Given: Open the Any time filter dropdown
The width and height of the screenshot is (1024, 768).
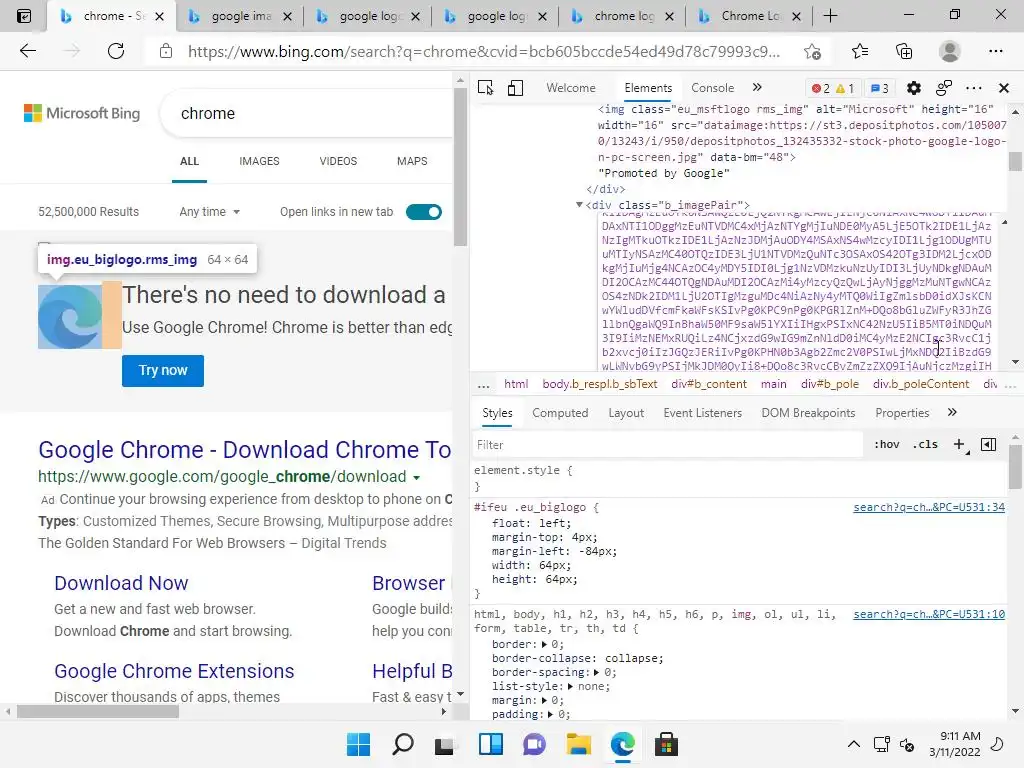Looking at the screenshot, I should pos(210,212).
